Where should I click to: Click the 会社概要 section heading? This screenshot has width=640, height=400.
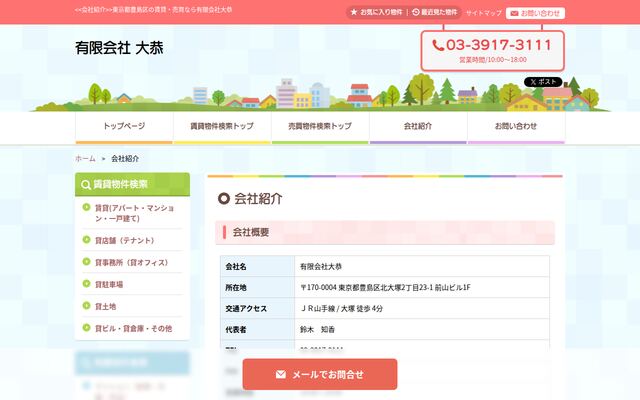385,233
